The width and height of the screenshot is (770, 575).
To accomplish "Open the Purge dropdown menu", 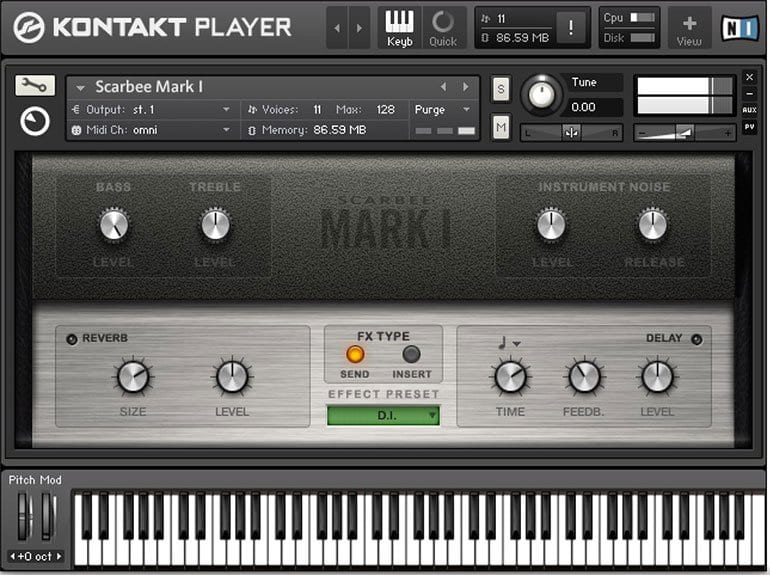I will pos(442,110).
